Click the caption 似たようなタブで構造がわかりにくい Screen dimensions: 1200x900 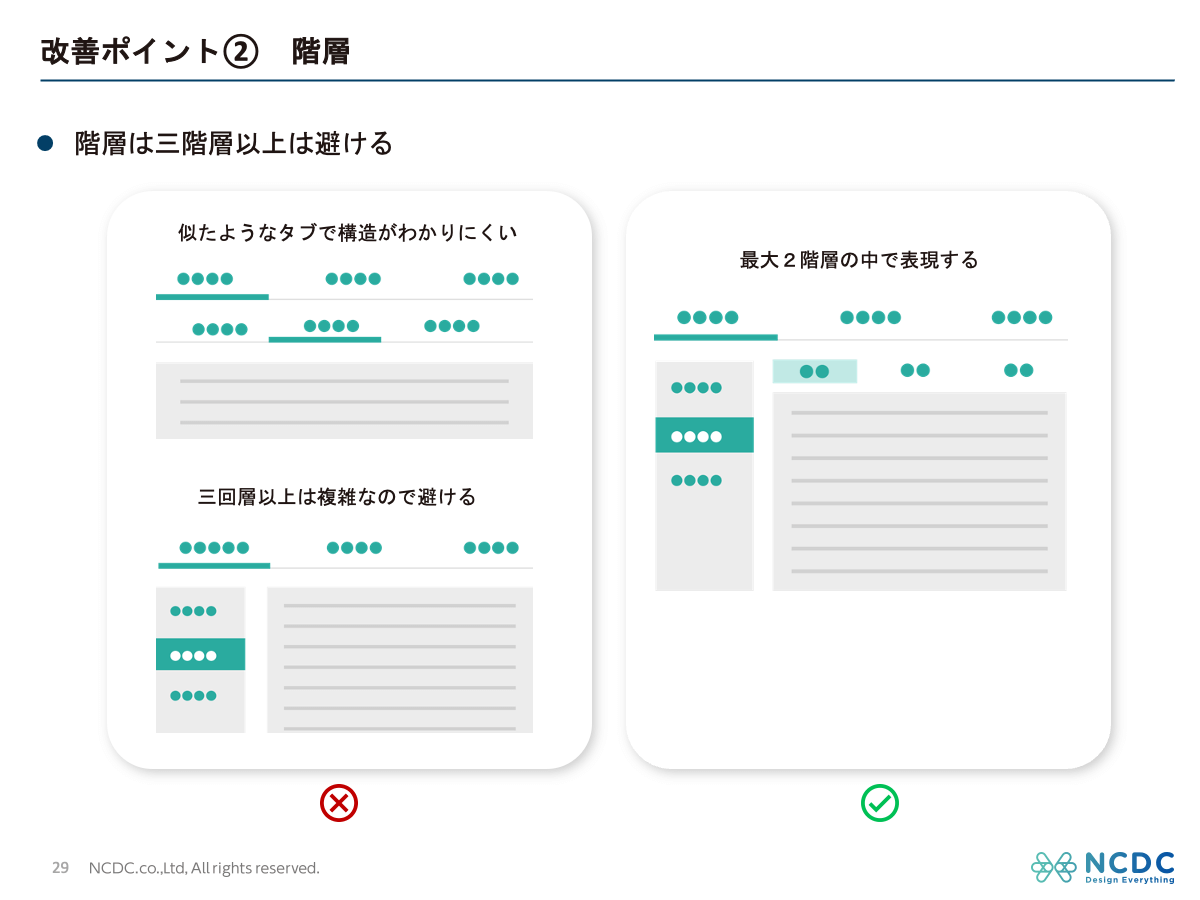347,233
